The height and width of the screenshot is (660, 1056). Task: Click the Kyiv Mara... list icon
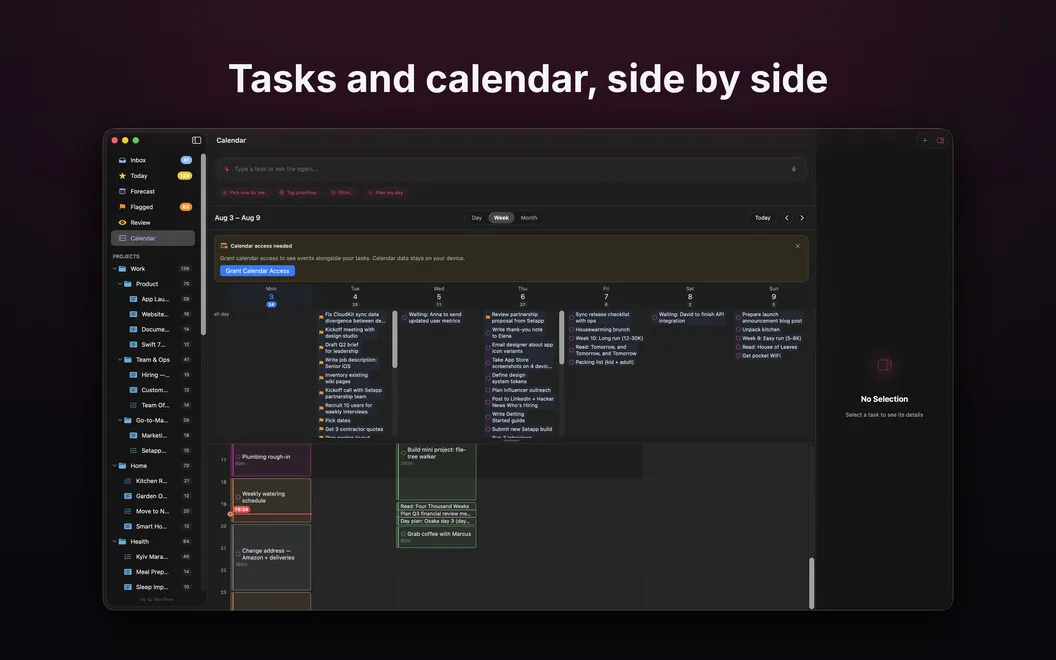[x=128, y=556]
